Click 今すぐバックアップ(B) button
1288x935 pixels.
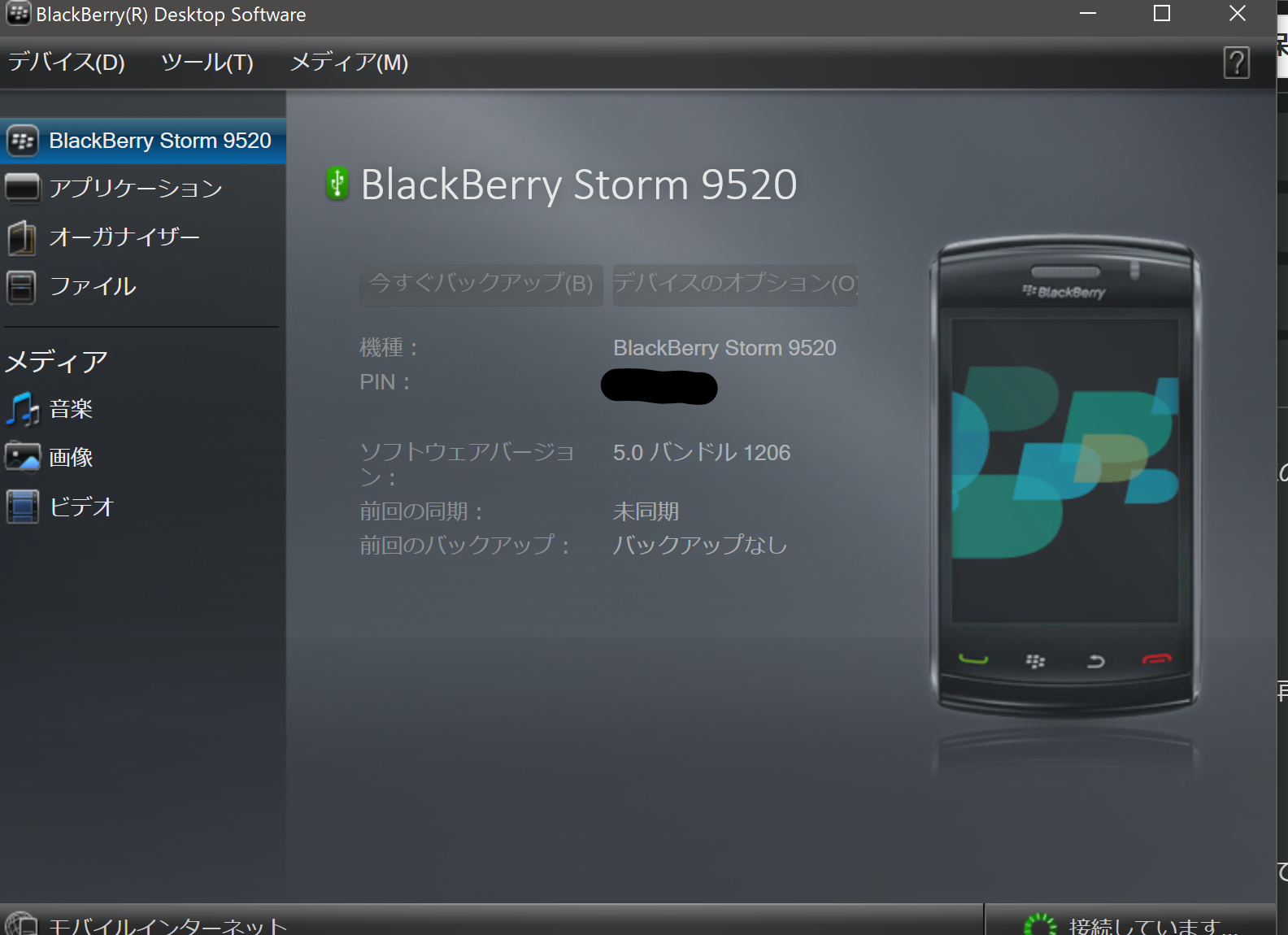[481, 284]
